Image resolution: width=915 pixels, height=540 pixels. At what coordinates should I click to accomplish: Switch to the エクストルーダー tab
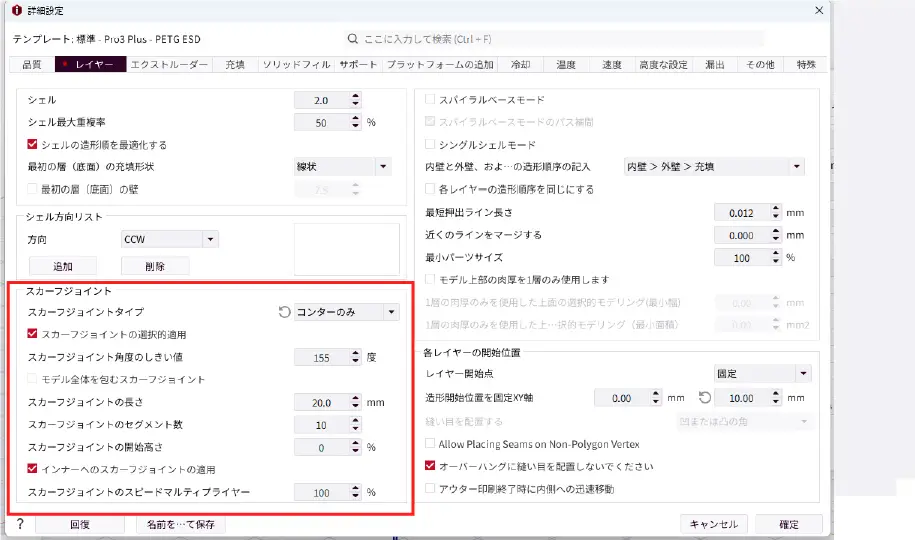tap(170, 65)
